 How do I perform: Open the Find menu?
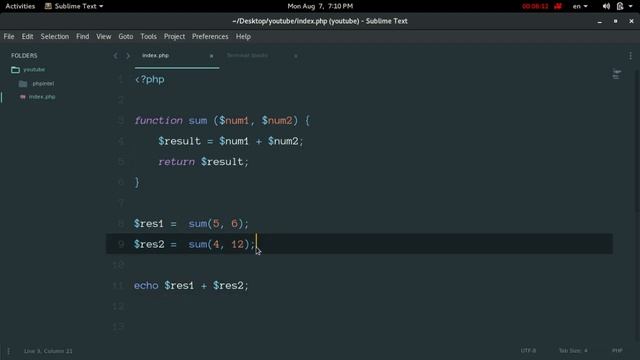pyautogui.click(x=82, y=36)
